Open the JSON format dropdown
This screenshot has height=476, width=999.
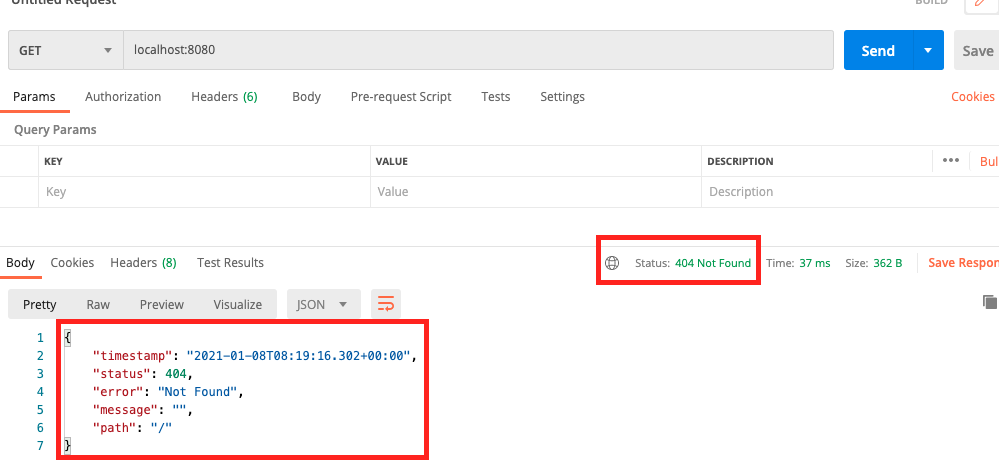point(324,305)
